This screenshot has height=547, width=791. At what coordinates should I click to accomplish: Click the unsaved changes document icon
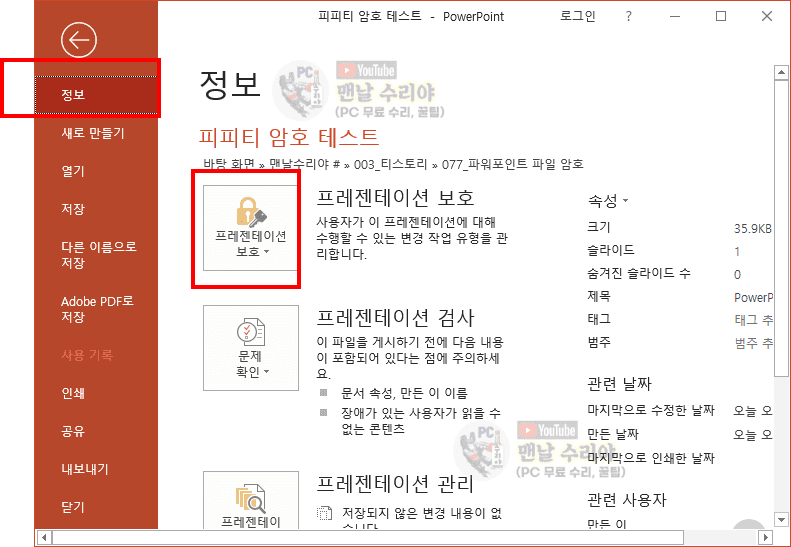pyautogui.click(x=324, y=513)
